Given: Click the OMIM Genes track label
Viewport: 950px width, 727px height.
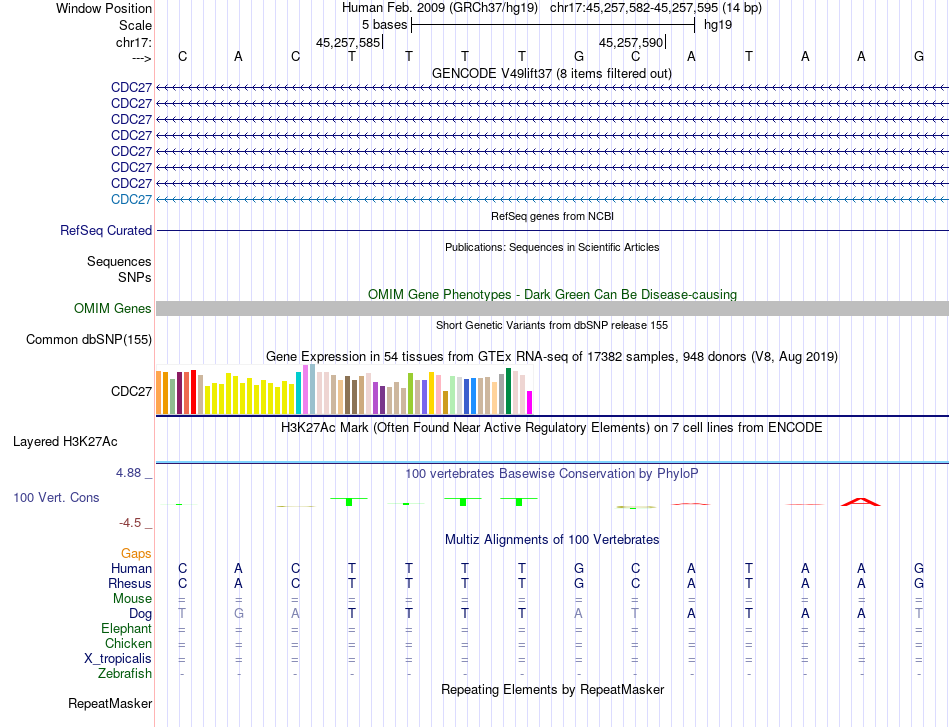Looking at the screenshot, I should click(x=113, y=308).
